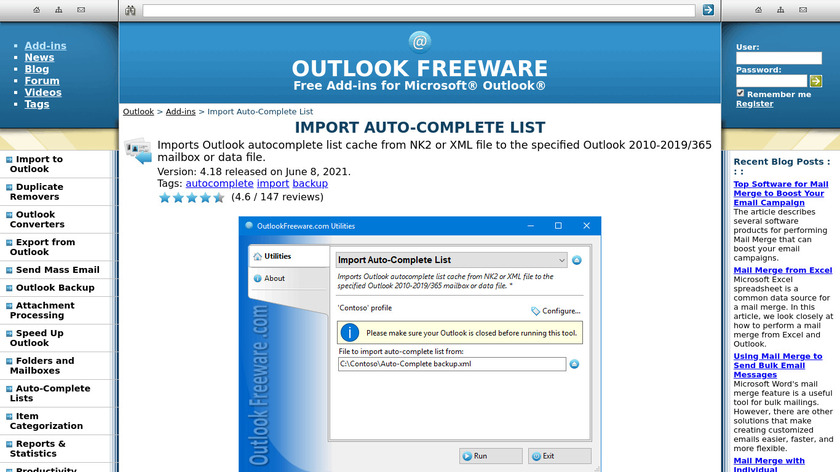The image size is (840, 472).
Task: Open the Export from Outlook category
Action: click(x=42, y=247)
